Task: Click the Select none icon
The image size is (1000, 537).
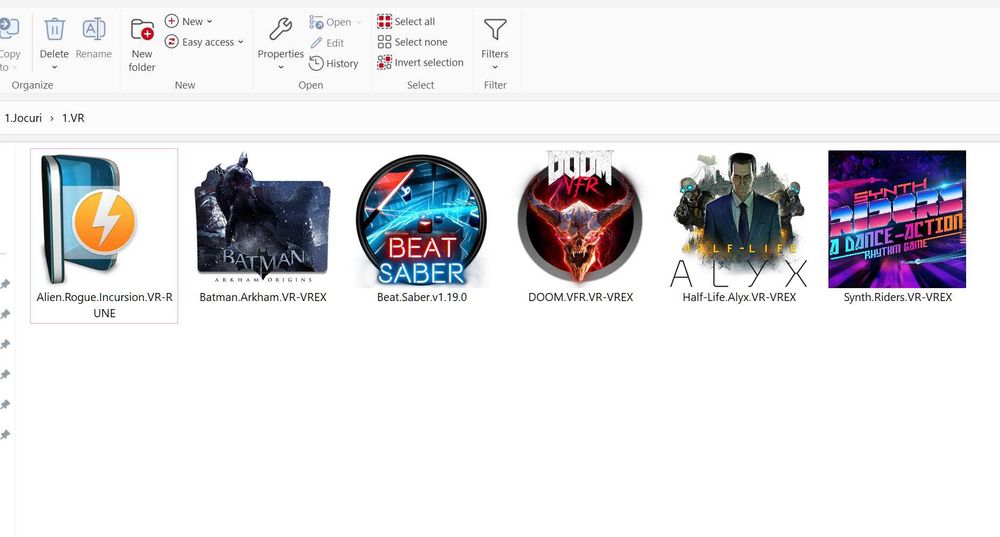Action: (x=385, y=42)
